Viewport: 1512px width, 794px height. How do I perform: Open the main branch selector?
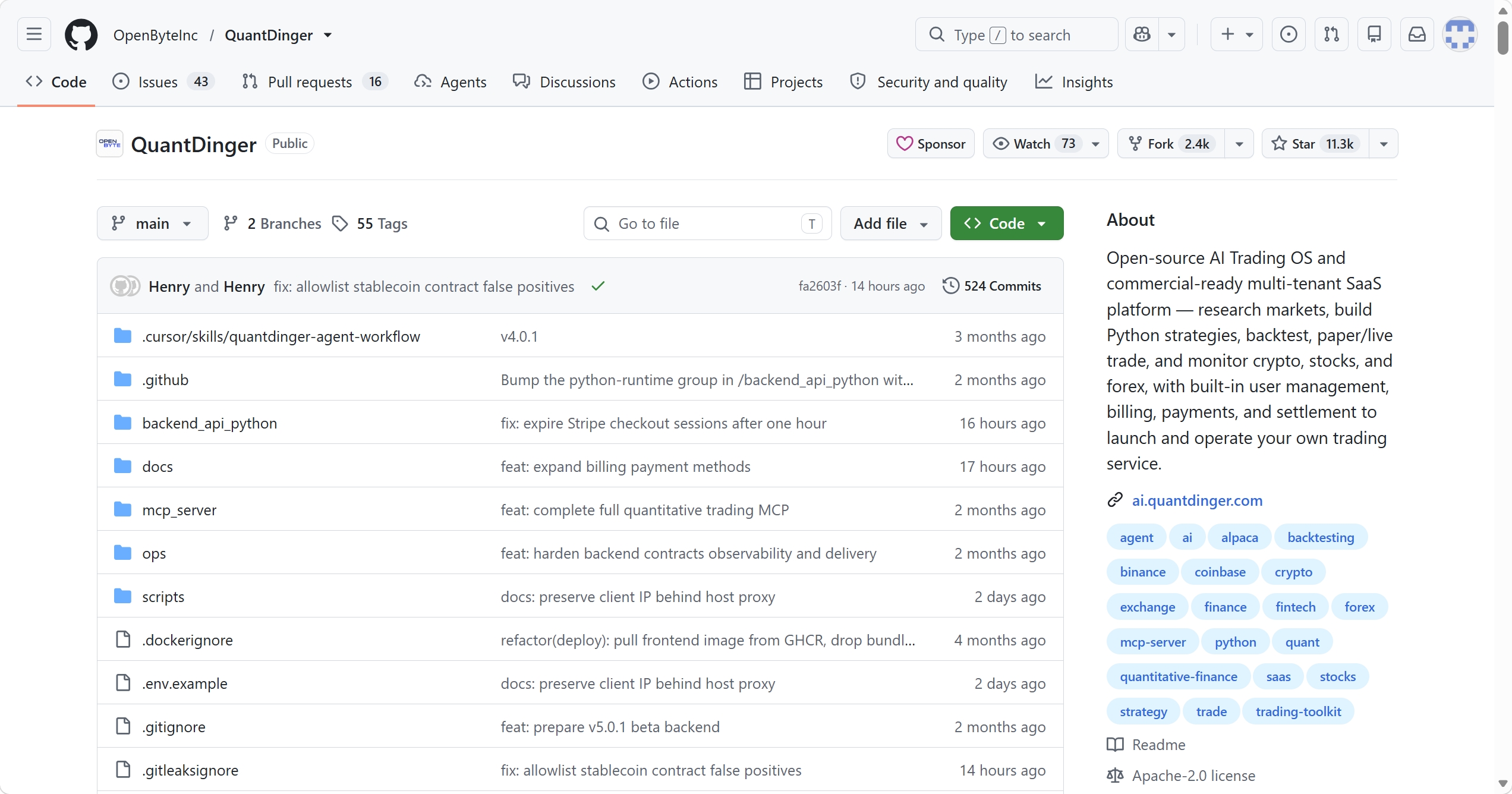pyautogui.click(x=152, y=223)
